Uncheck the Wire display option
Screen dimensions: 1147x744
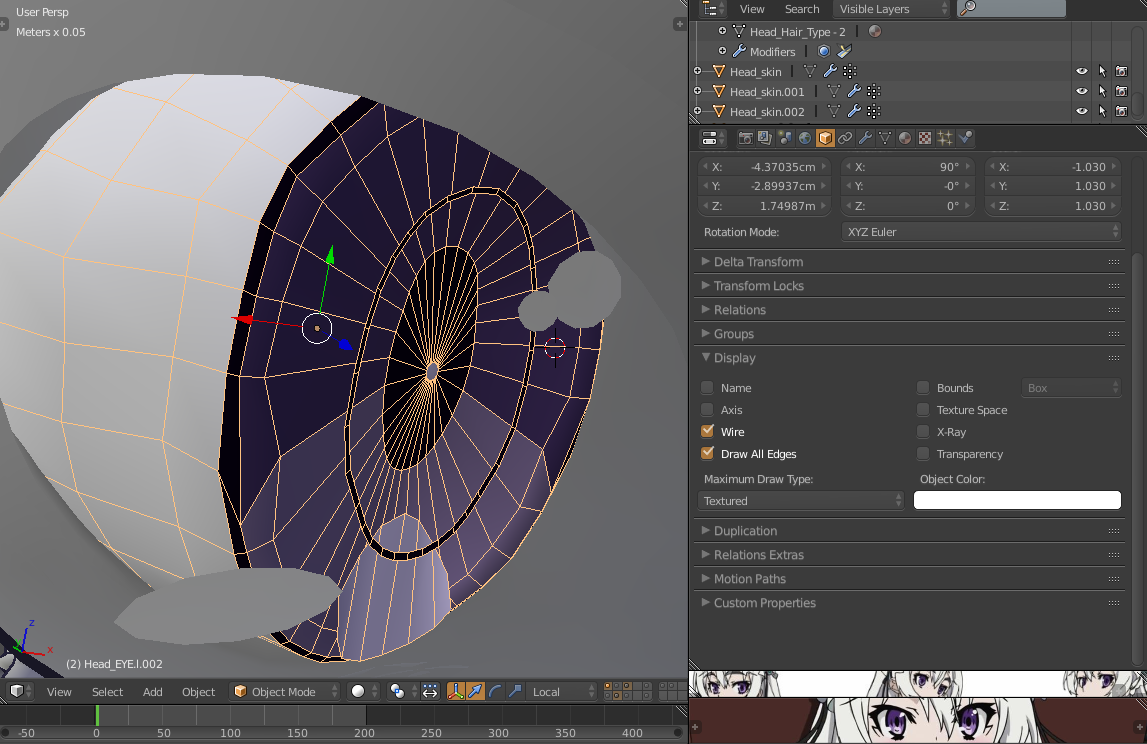click(708, 432)
